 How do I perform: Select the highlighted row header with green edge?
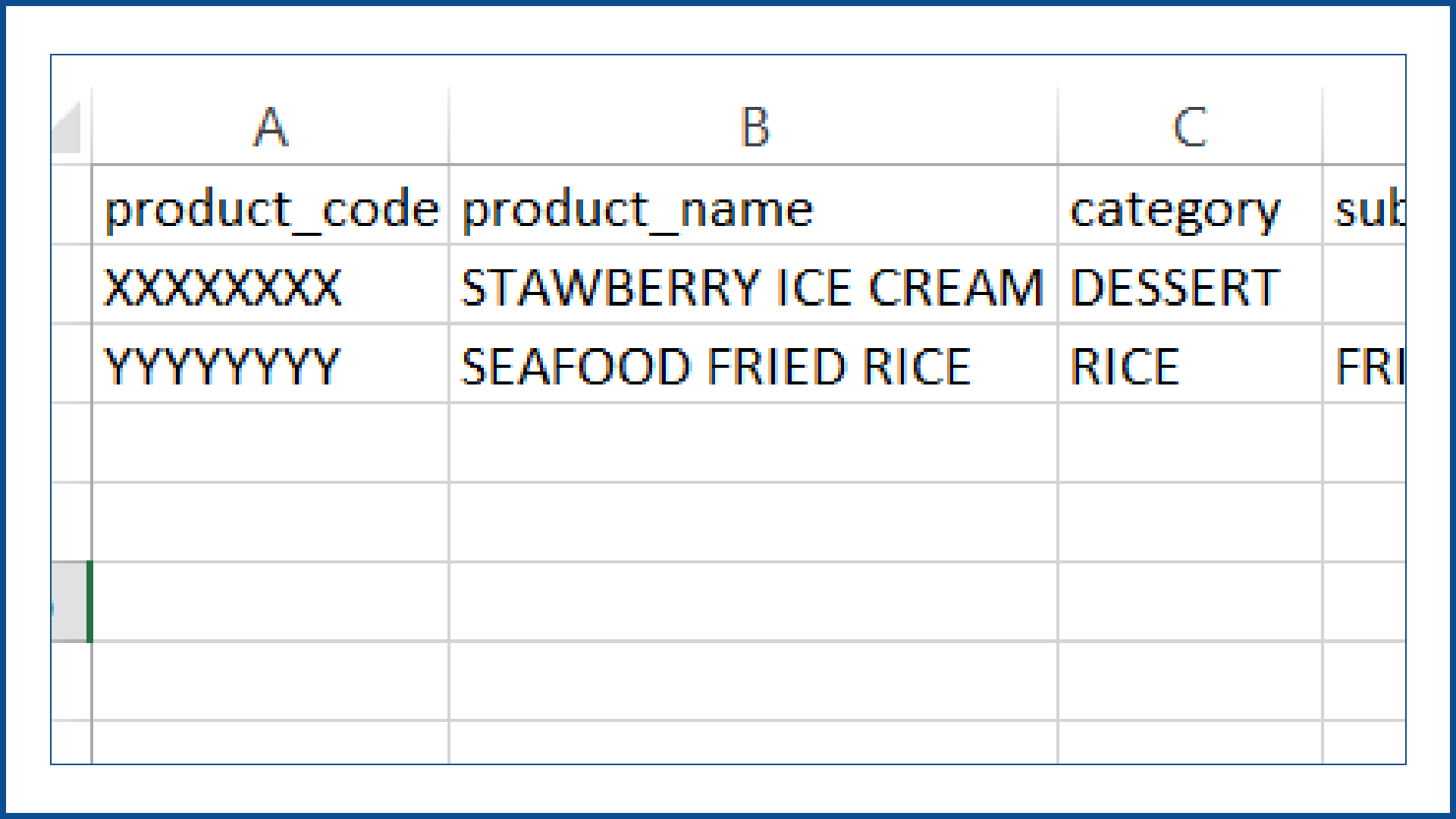point(71,601)
